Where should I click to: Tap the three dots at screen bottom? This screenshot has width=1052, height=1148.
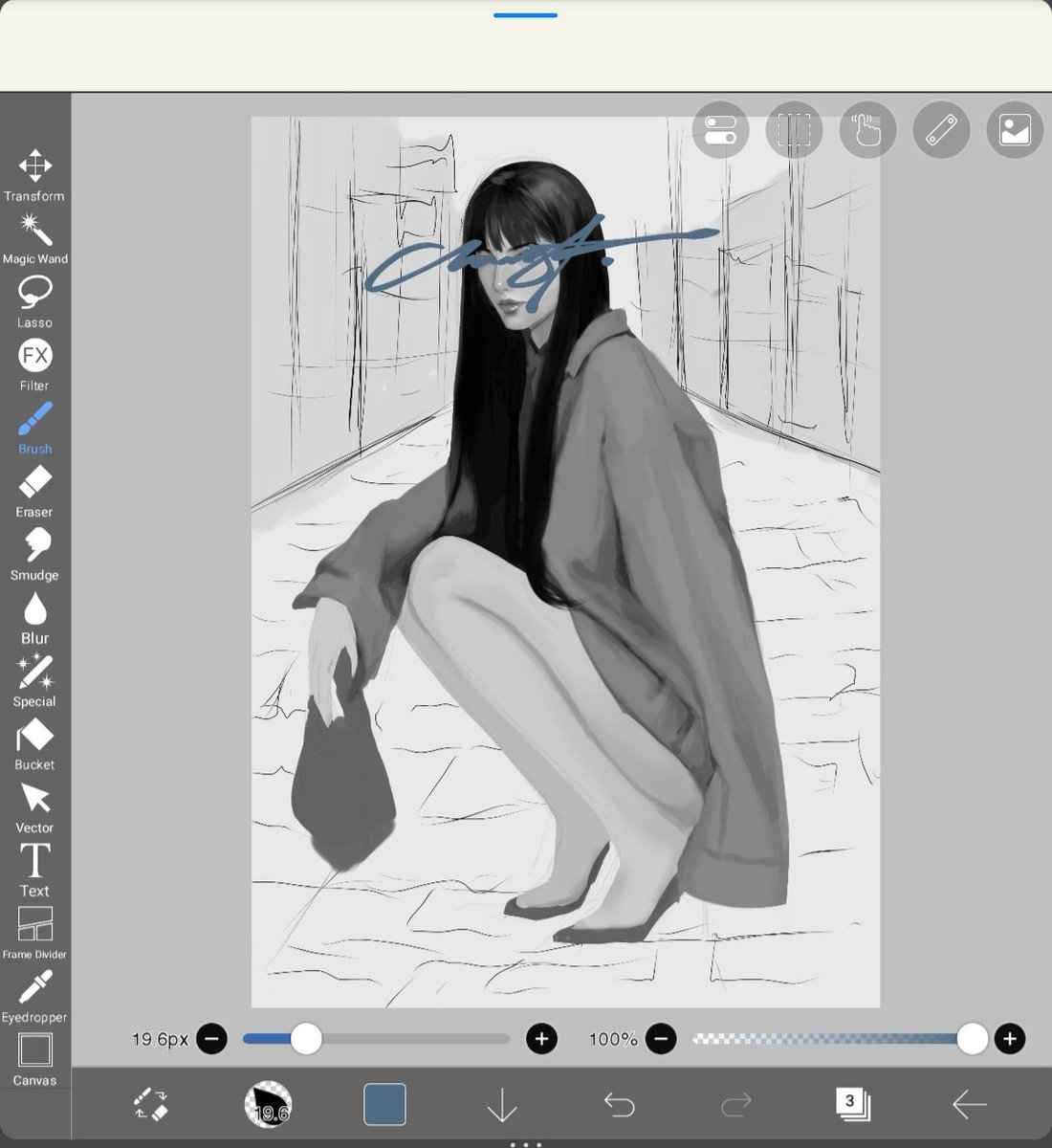coord(526,1144)
